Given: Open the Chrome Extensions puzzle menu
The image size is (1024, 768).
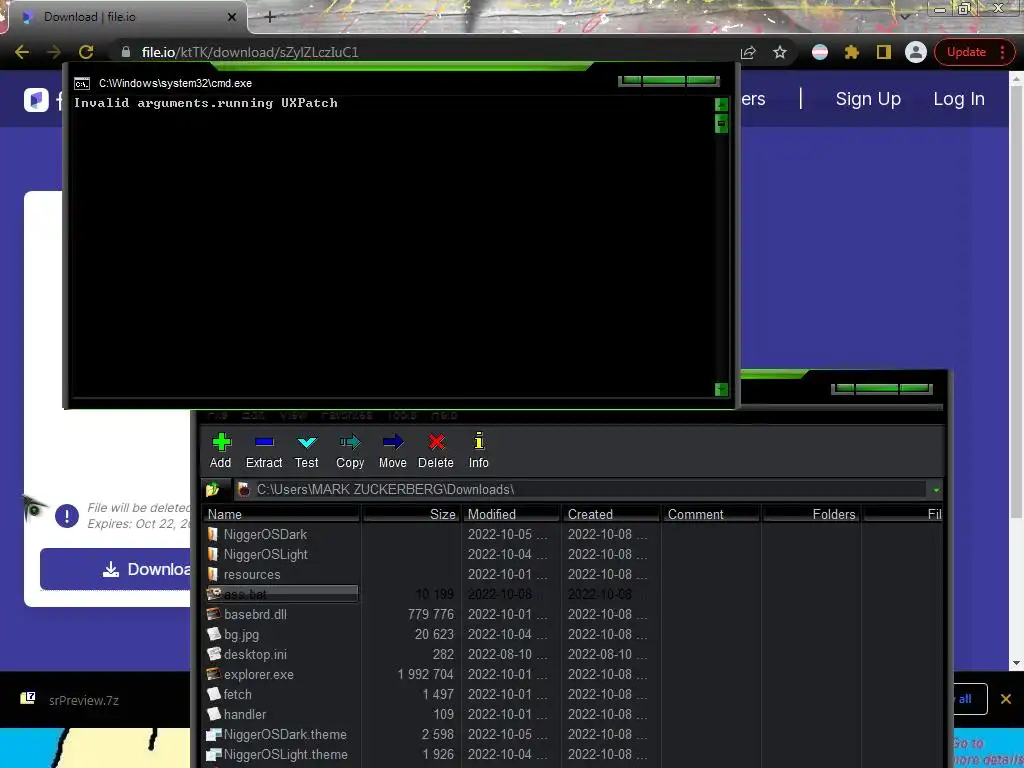Looking at the screenshot, I should [x=852, y=52].
